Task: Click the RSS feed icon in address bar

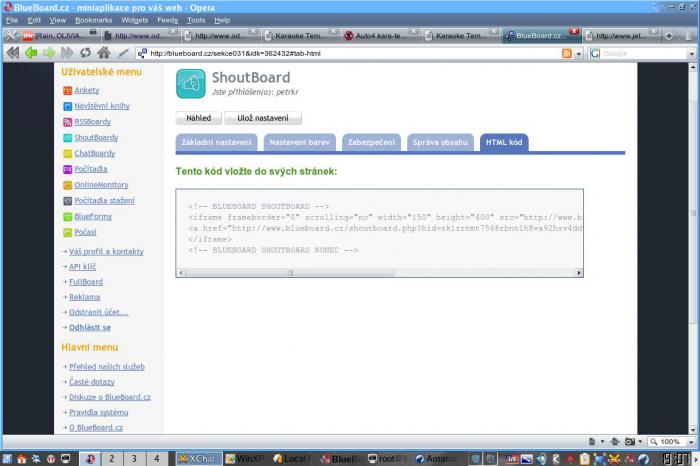Action: (567, 54)
